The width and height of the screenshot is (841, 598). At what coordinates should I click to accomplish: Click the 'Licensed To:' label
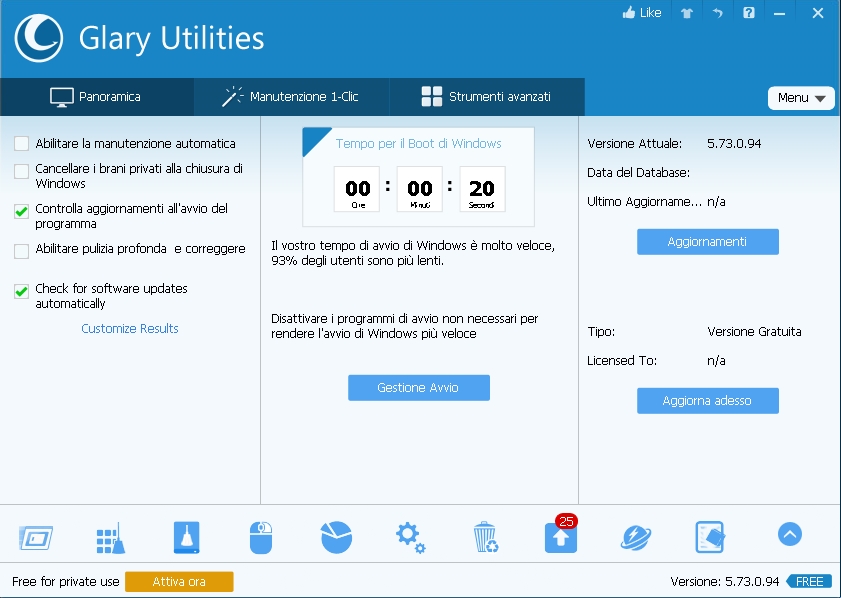click(x=622, y=361)
